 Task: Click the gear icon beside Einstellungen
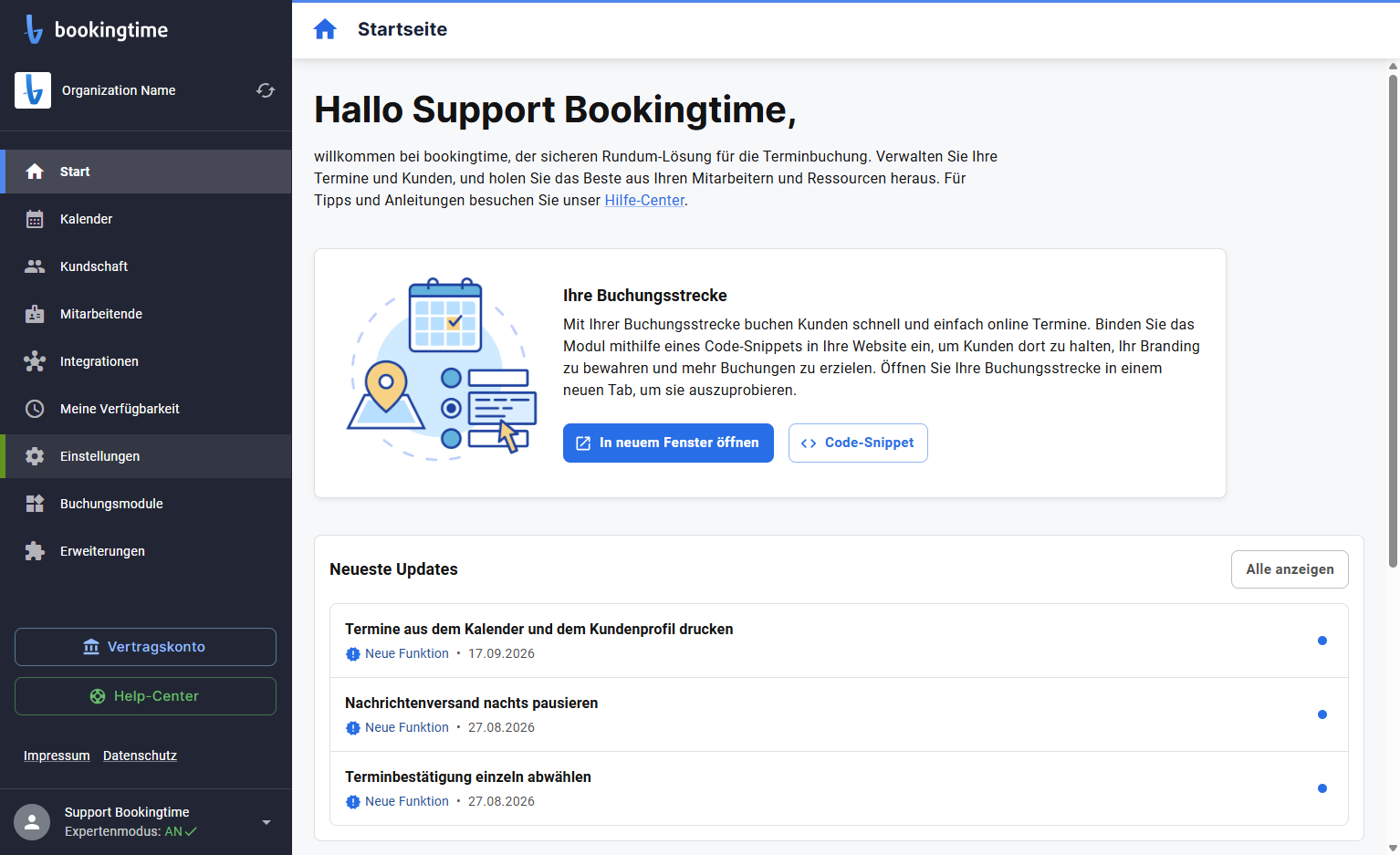pos(35,456)
